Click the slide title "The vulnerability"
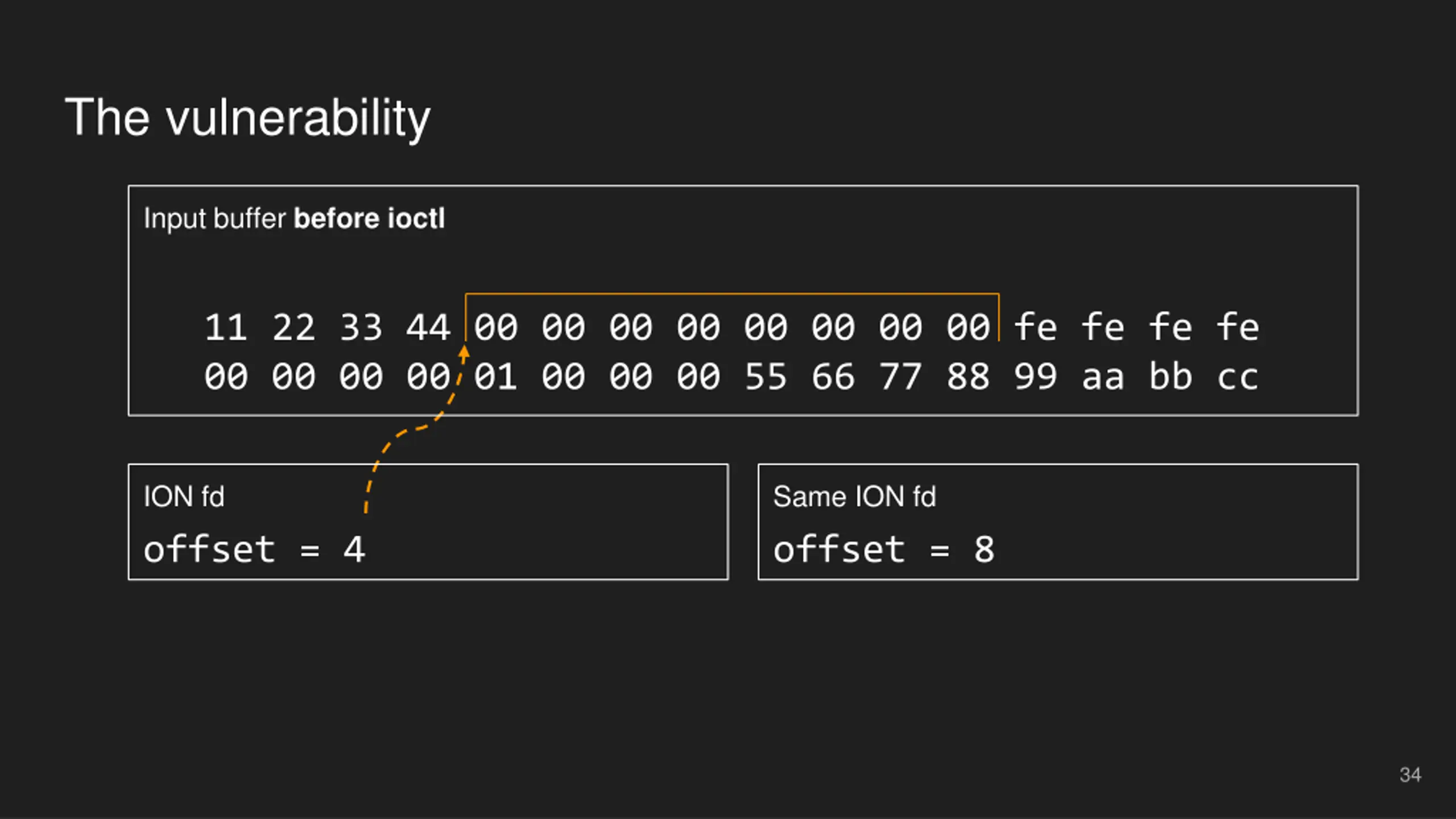This screenshot has width=1456, height=819. point(248,118)
